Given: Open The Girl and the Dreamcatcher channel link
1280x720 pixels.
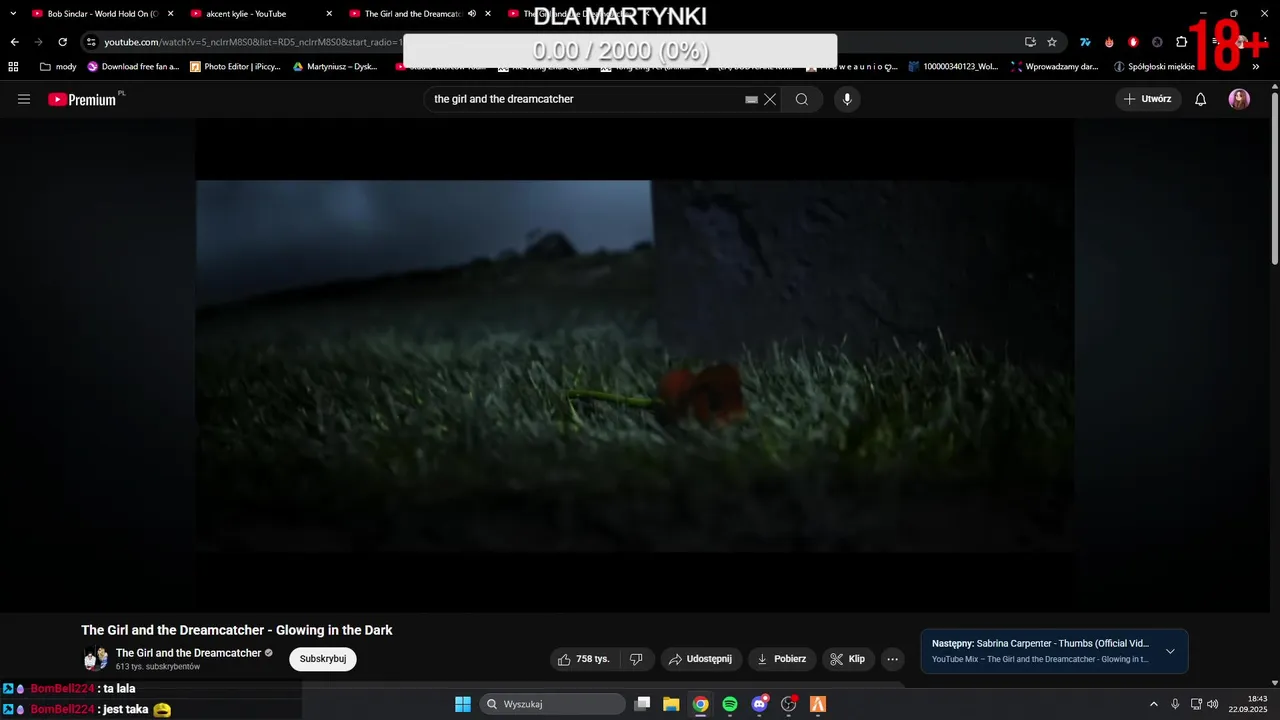Looking at the screenshot, I should point(188,653).
